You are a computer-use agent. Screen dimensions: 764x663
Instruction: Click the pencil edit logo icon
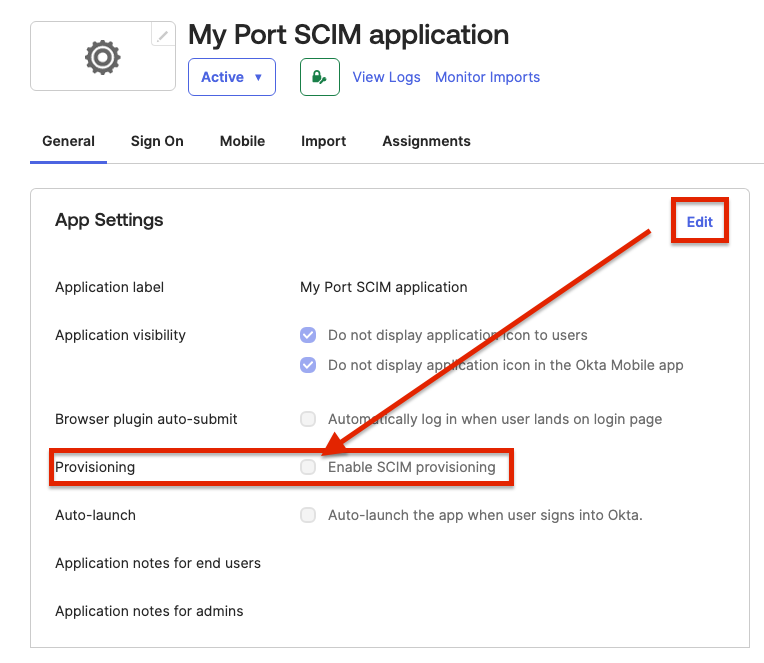pos(163,35)
